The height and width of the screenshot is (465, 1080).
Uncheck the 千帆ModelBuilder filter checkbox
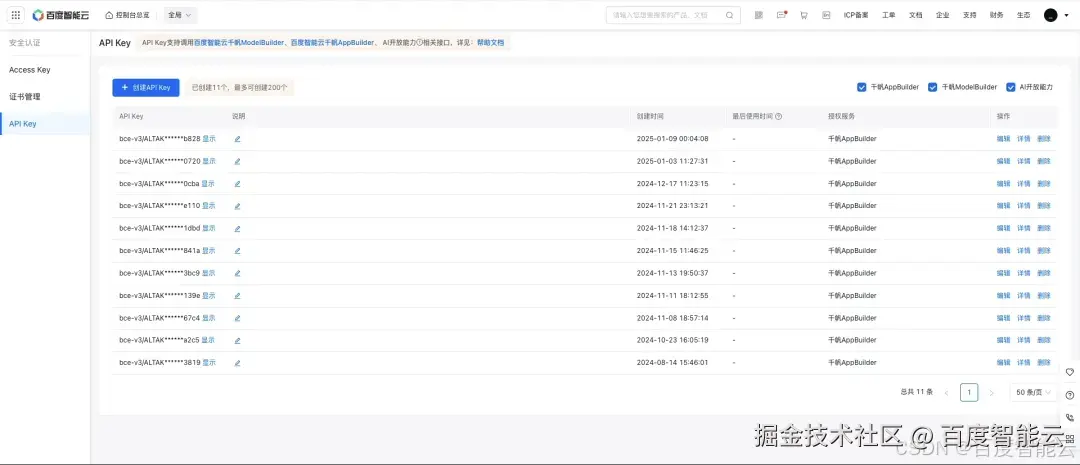[x=933, y=87]
